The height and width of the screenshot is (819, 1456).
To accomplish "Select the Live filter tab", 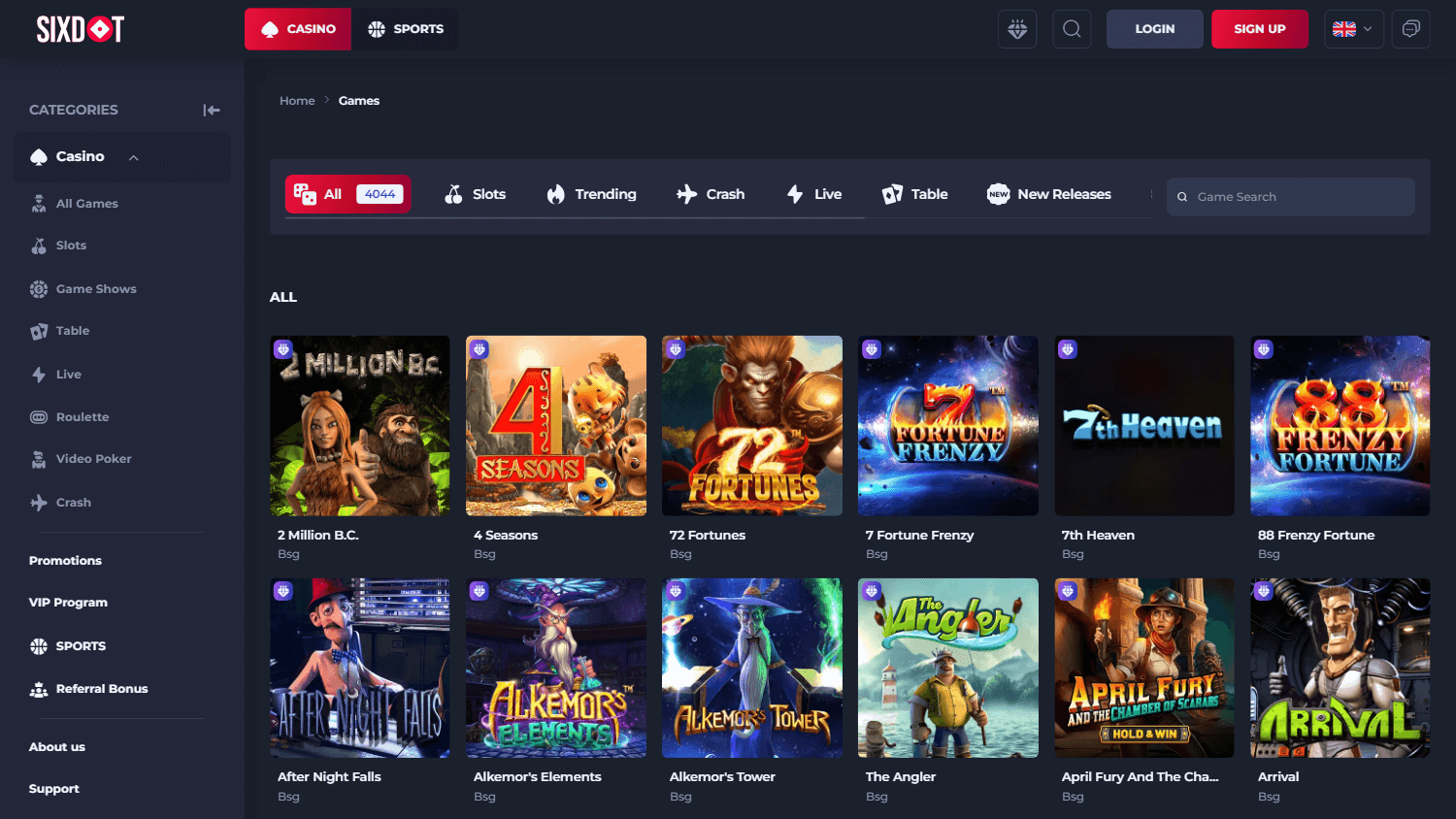I will point(813,194).
